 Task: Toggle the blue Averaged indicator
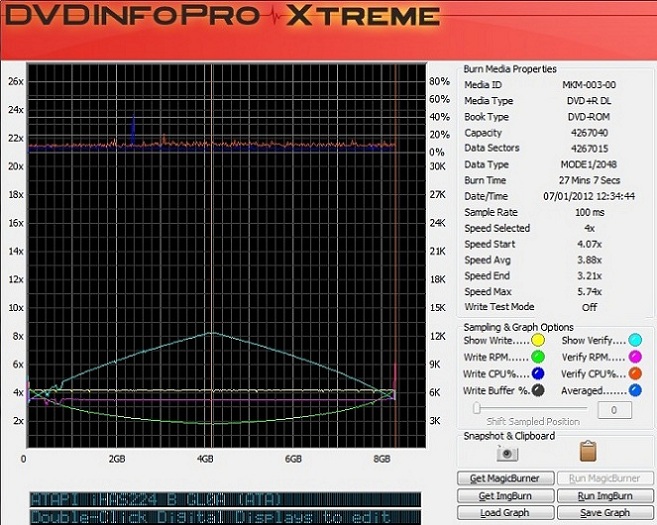(636, 391)
